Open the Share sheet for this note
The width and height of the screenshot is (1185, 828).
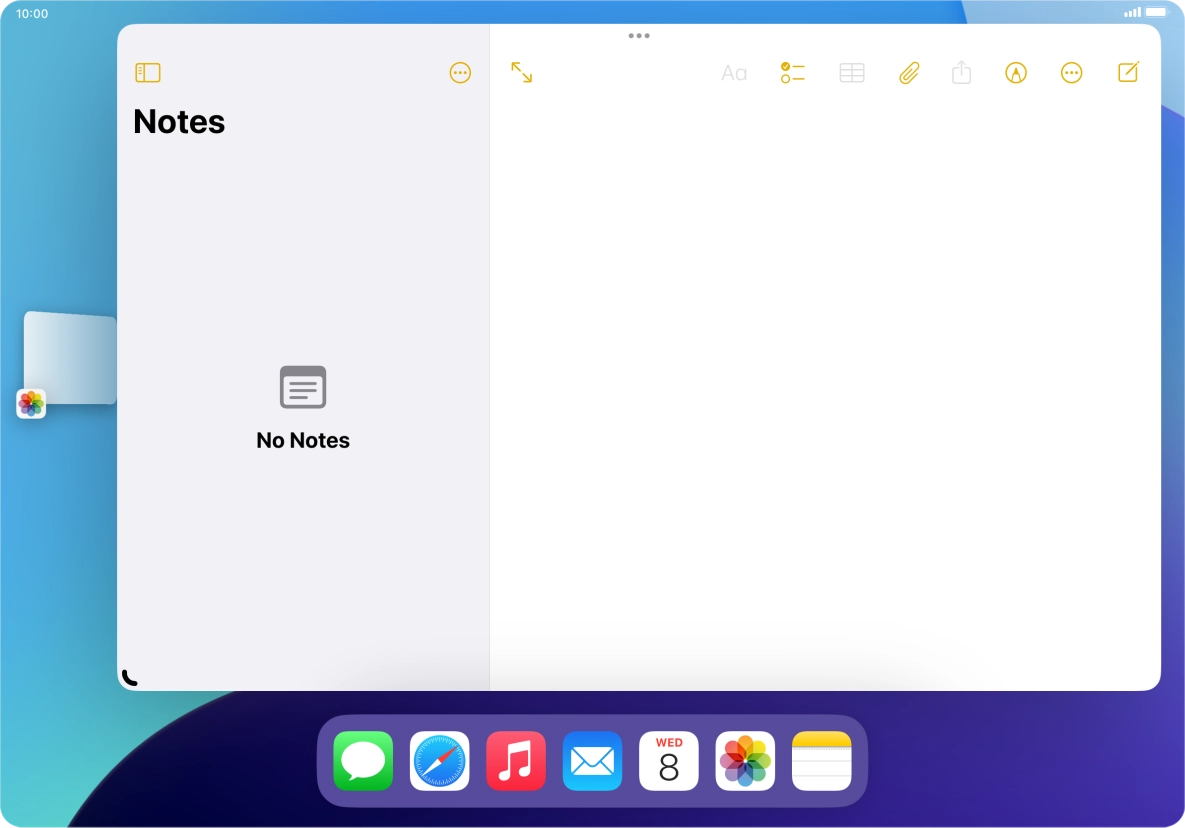point(961,72)
